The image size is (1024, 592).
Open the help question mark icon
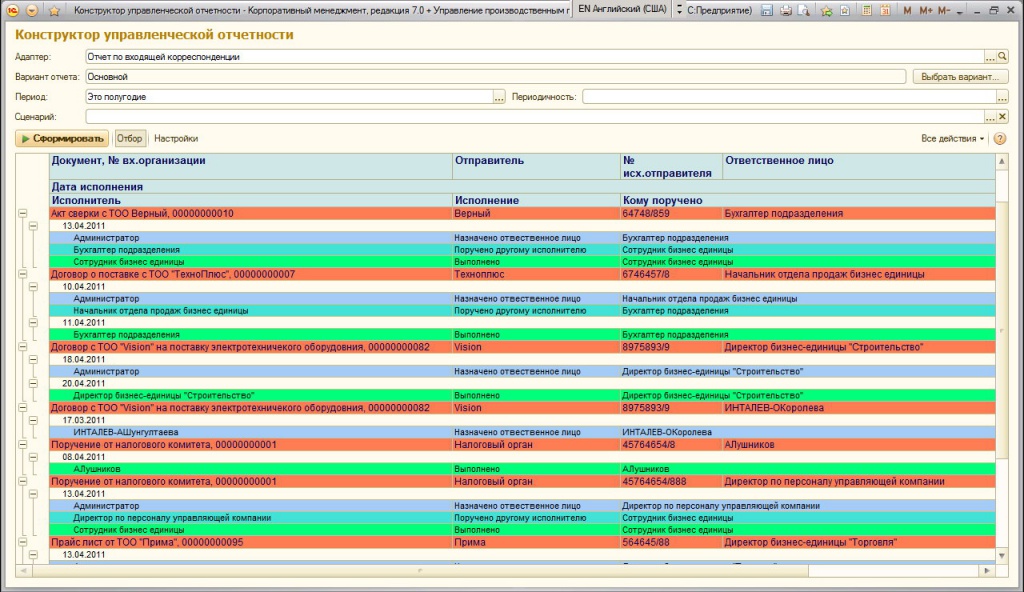[x=1000, y=139]
